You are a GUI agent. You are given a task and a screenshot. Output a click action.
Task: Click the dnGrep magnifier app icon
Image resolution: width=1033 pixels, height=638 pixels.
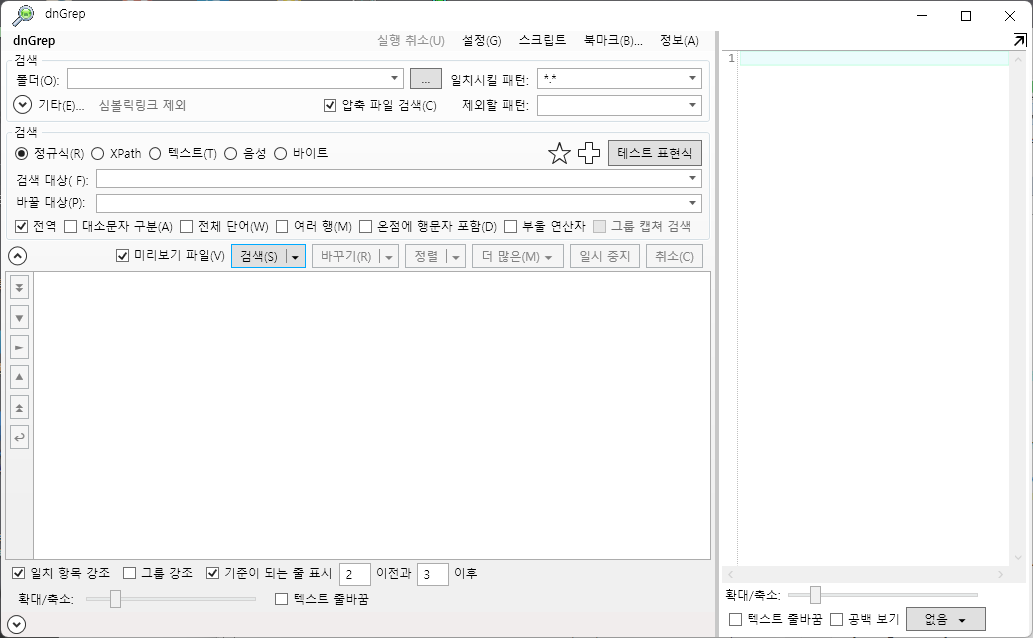tap(24, 14)
